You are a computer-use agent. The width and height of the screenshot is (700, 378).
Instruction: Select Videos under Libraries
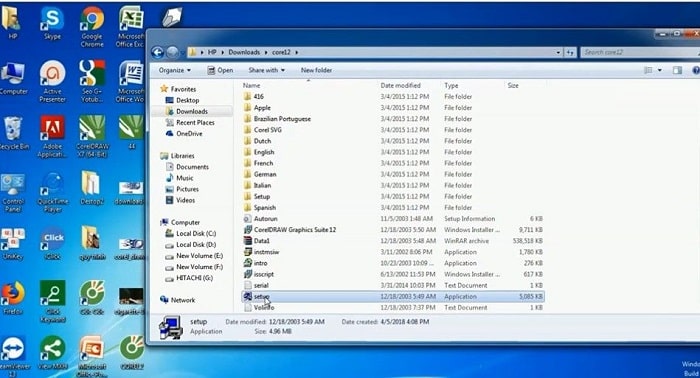pyautogui.click(x=180, y=200)
